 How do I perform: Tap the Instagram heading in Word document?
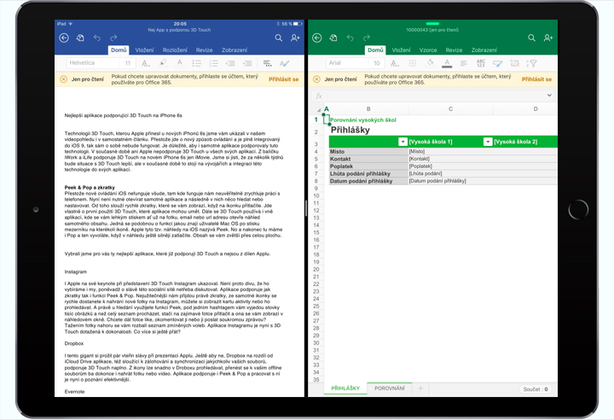[76, 272]
